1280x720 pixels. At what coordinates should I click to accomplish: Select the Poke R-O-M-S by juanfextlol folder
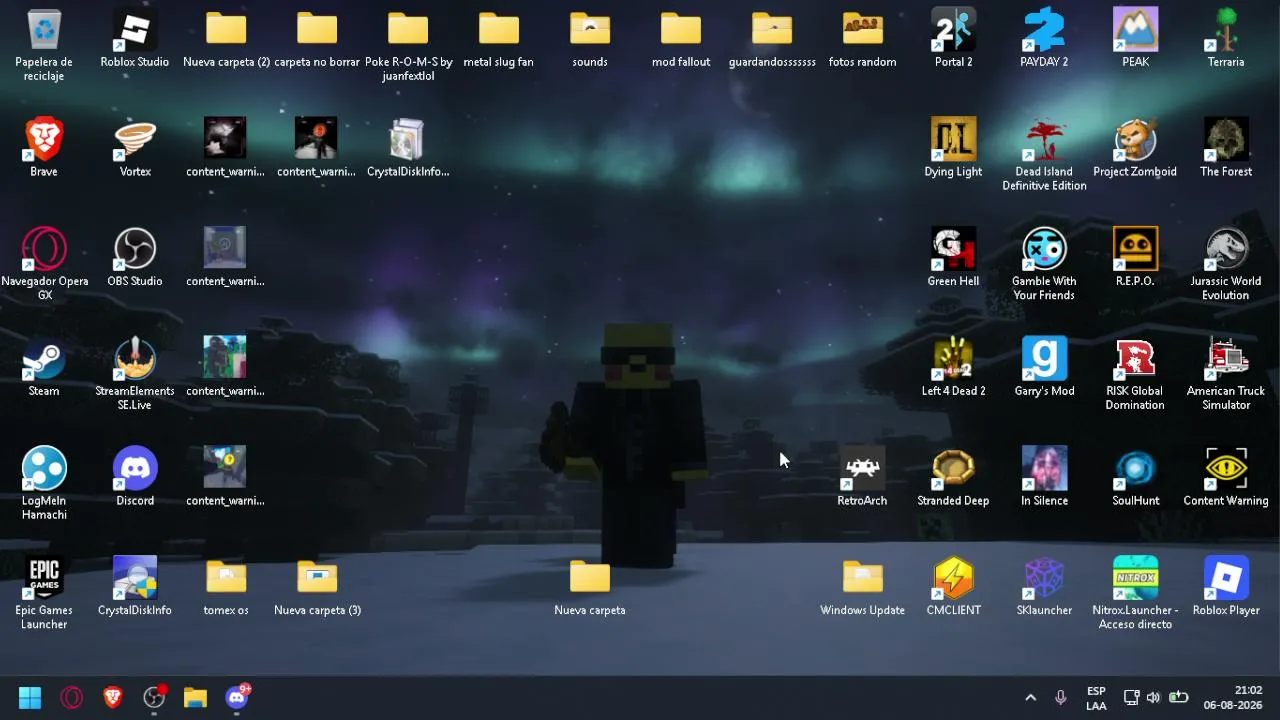tap(408, 45)
